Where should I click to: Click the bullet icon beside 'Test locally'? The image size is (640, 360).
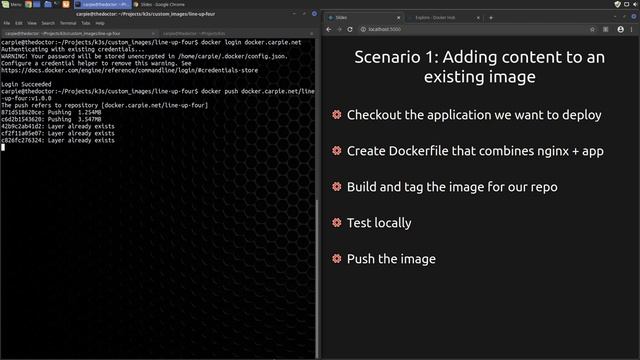click(x=337, y=222)
